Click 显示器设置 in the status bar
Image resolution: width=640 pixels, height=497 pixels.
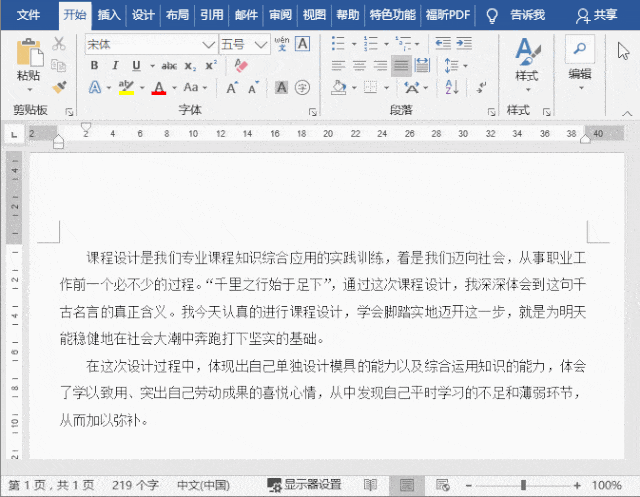click(304, 485)
